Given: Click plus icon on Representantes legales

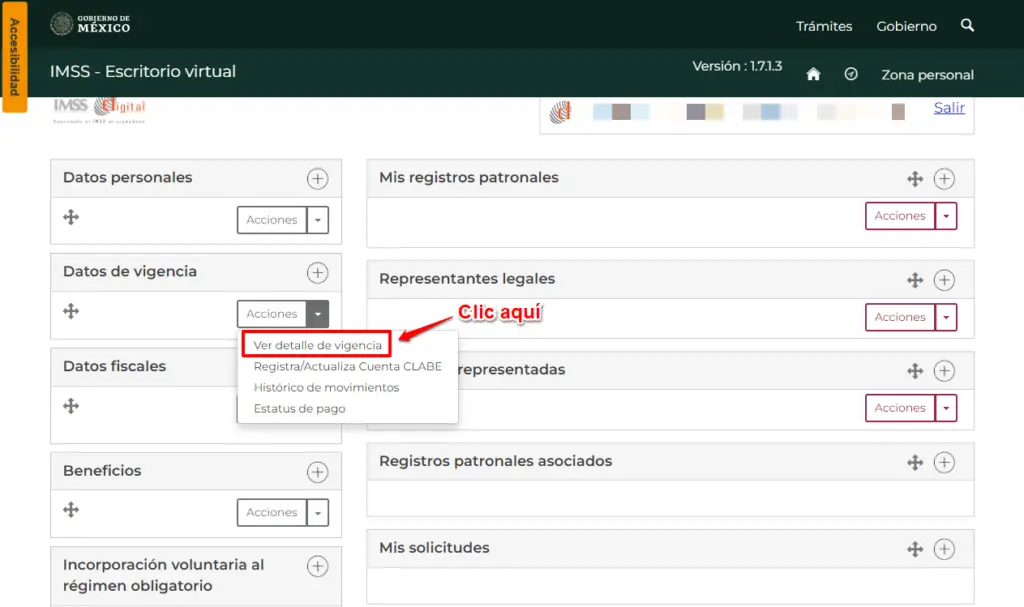Looking at the screenshot, I should point(944,280).
